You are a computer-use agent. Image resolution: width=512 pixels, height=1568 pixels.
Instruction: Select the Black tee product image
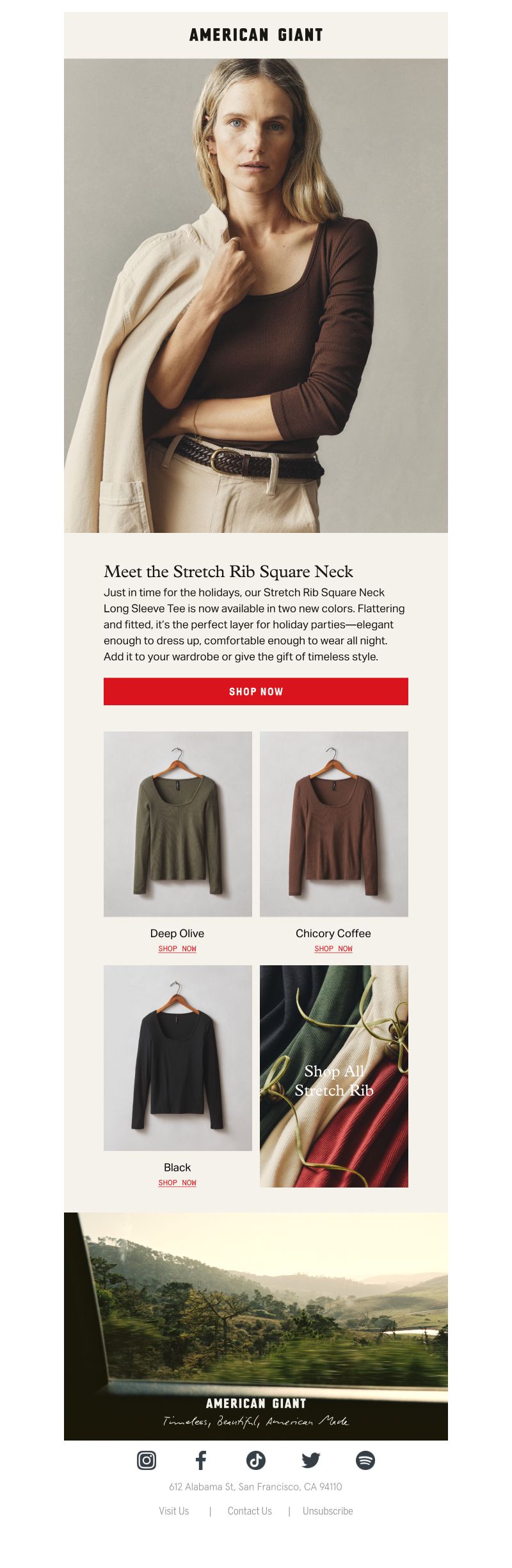click(x=178, y=1058)
